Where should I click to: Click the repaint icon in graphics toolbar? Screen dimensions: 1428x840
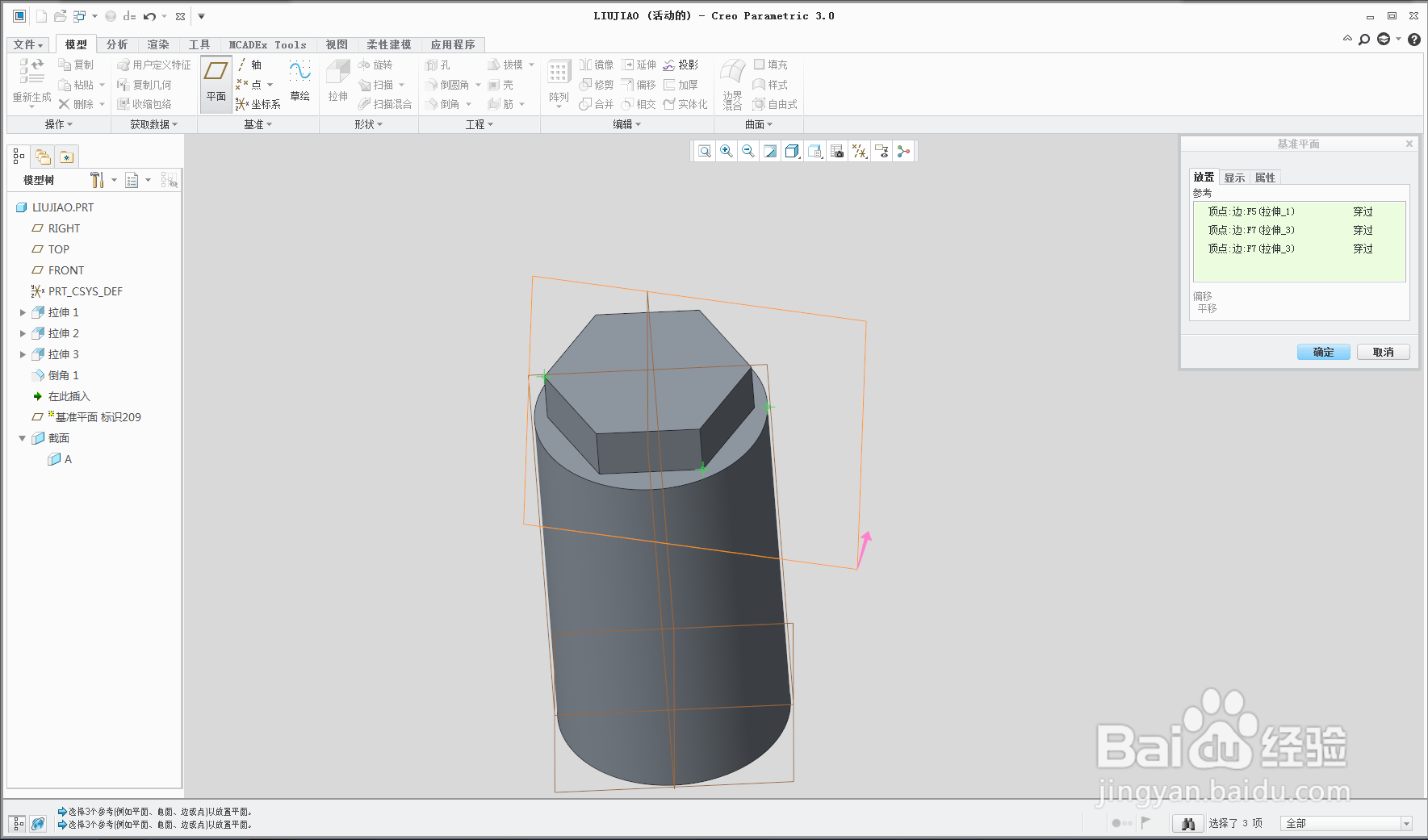[x=770, y=151]
